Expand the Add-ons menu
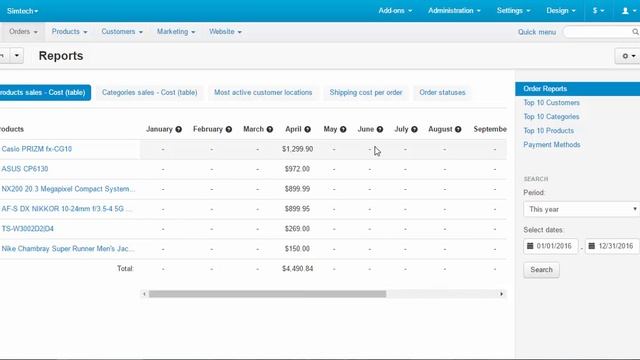 [x=395, y=11]
